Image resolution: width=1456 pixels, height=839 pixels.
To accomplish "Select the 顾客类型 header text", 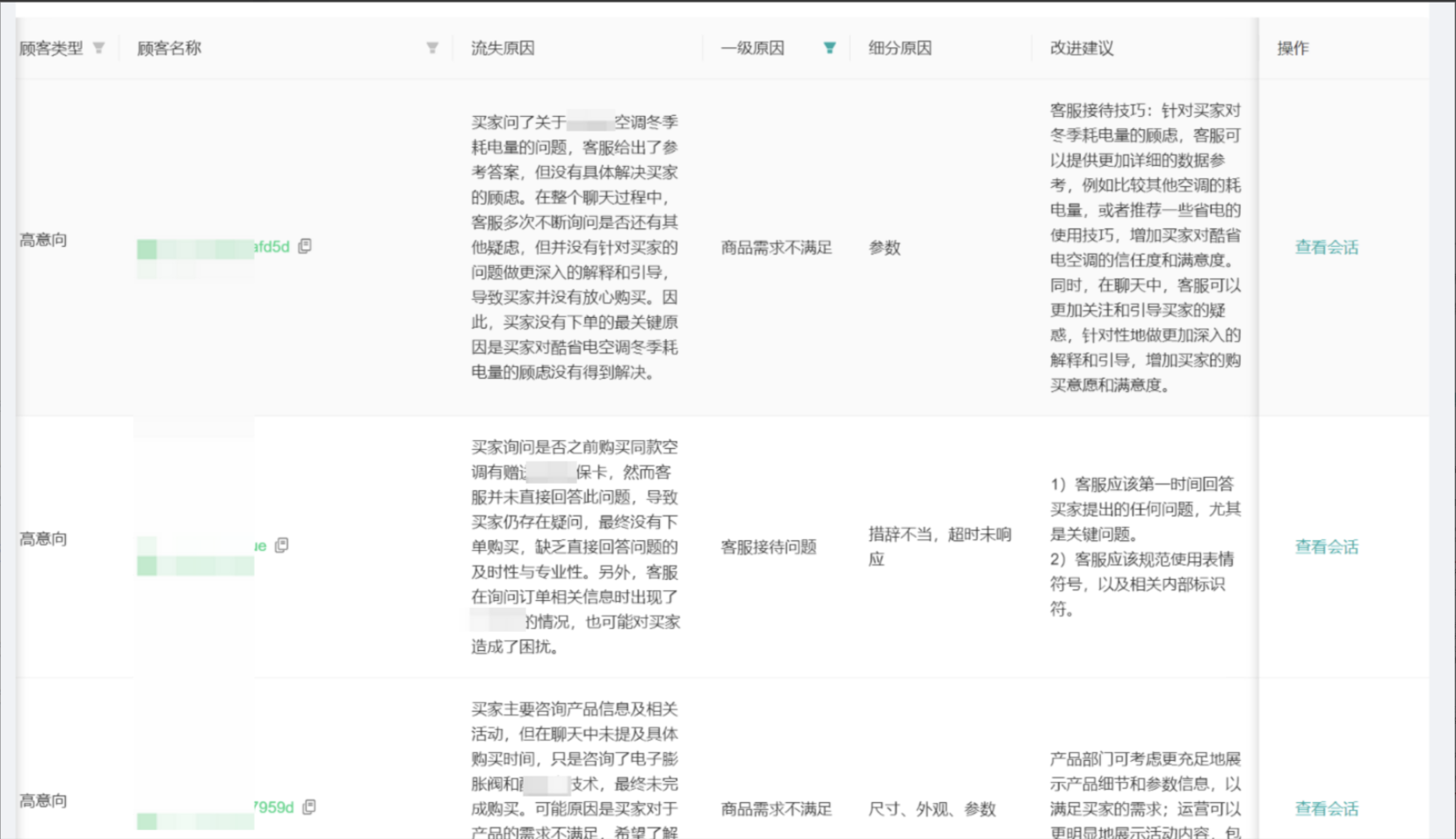I will coord(51,48).
